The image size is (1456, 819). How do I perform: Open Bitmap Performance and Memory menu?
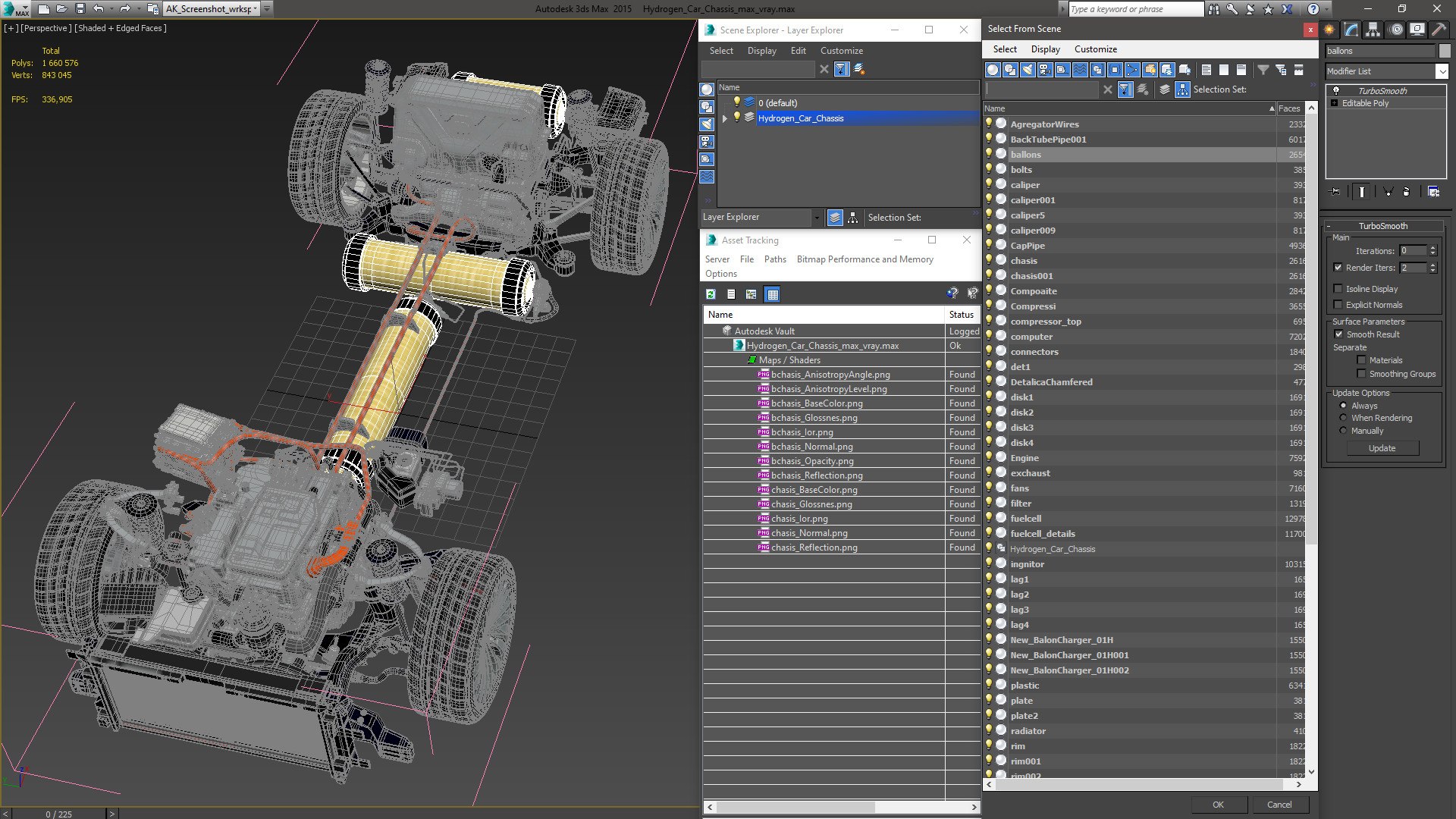pos(864,259)
